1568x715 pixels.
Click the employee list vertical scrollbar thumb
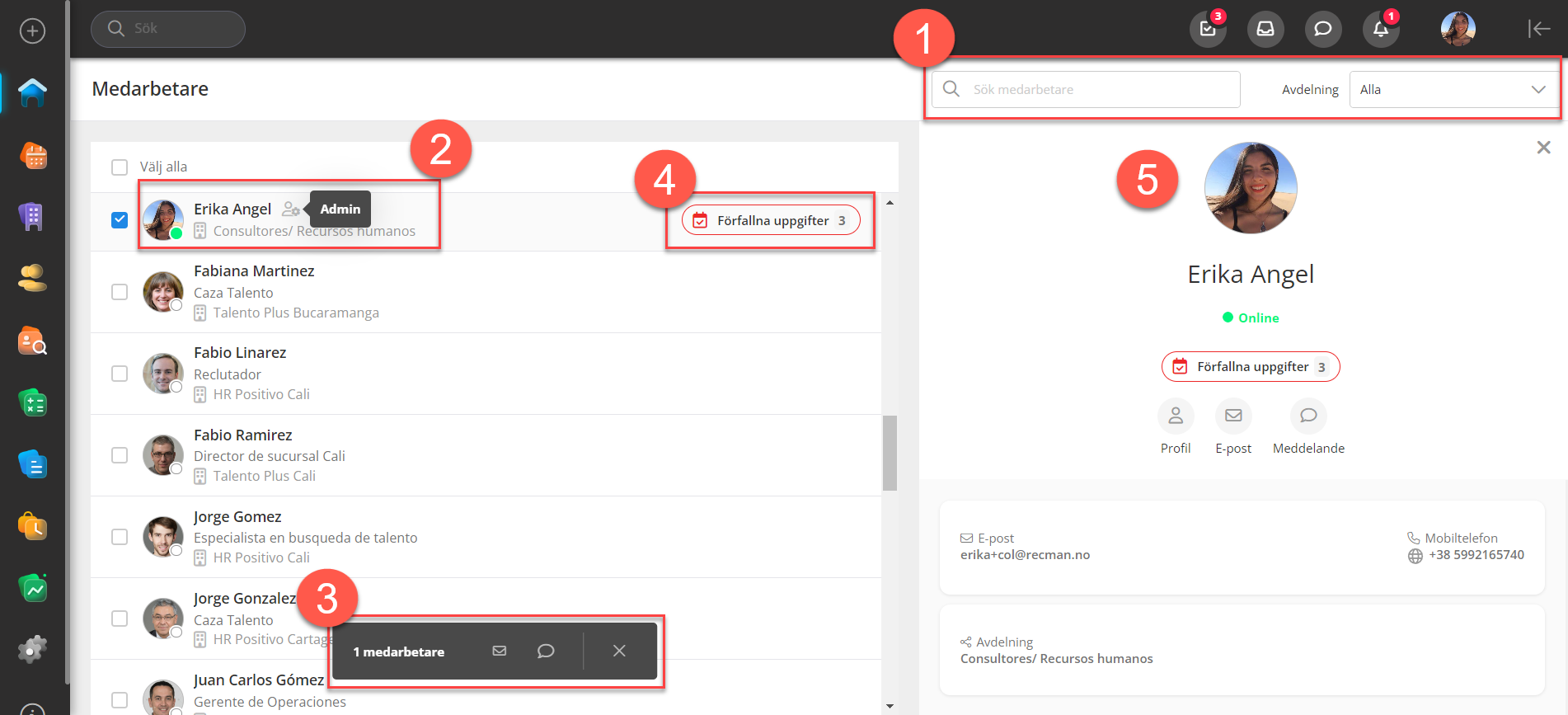(890, 453)
